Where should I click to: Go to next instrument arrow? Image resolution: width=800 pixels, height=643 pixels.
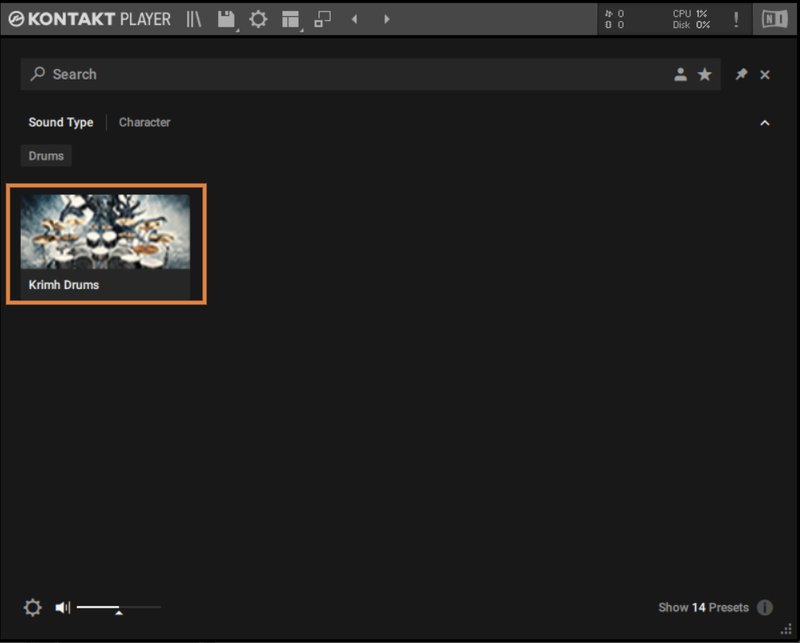[387, 19]
